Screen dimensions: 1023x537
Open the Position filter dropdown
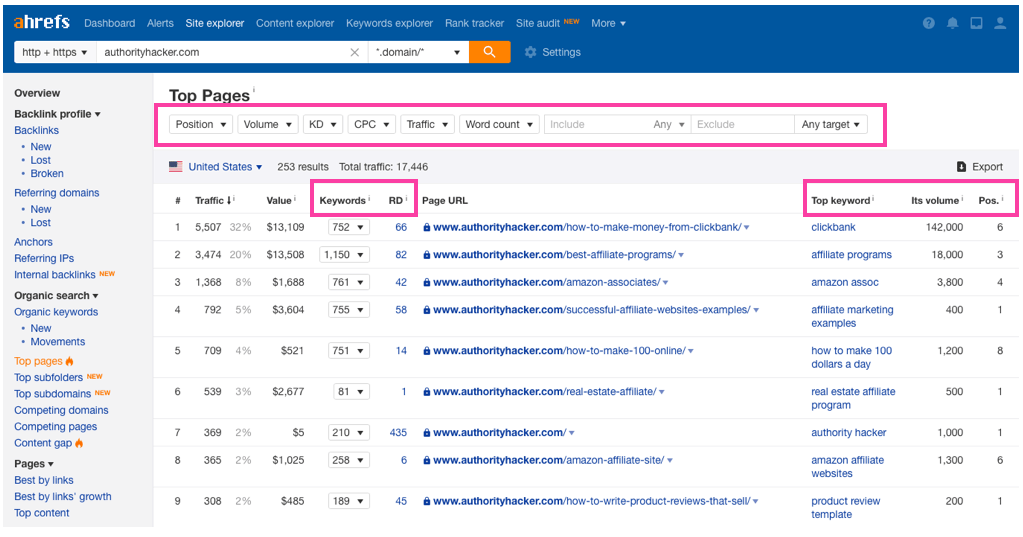pos(201,124)
